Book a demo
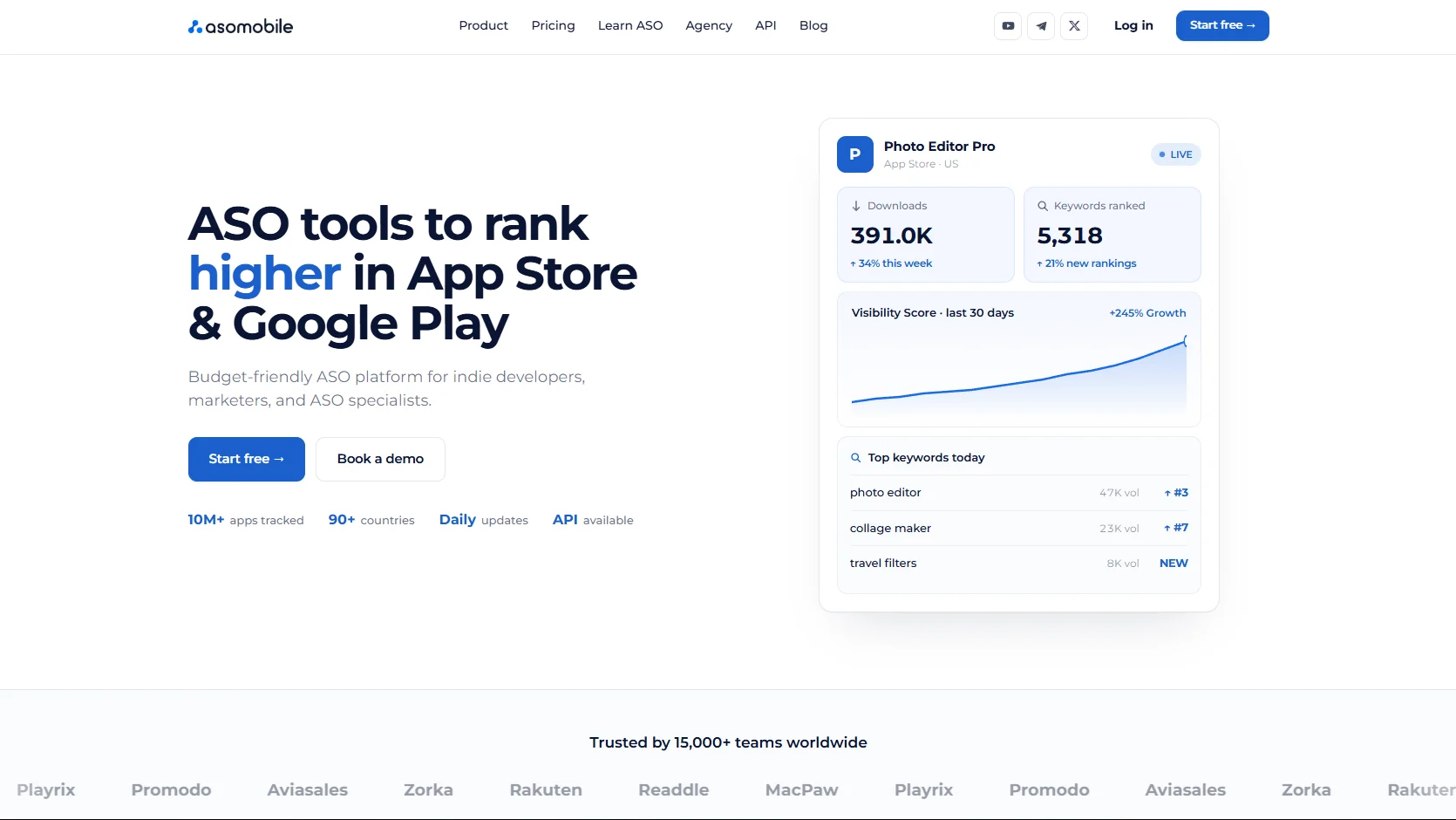 point(380,459)
